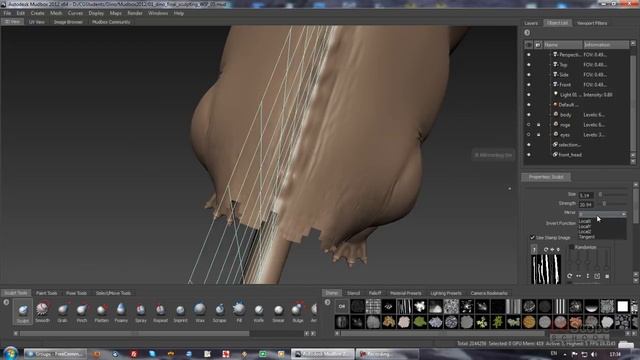640x360 pixels.
Task: Open the Windows Start menu
Action: click(10, 353)
